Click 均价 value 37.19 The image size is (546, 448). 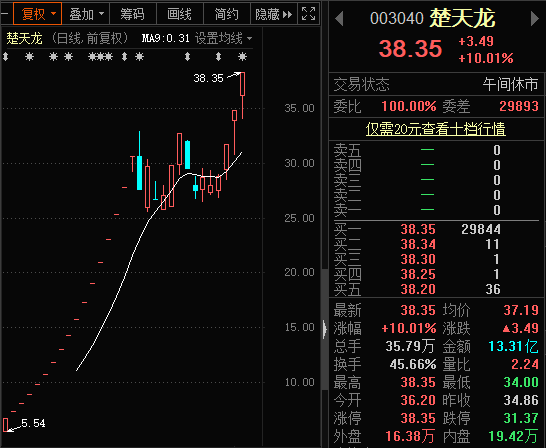pyautogui.click(x=521, y=310)
